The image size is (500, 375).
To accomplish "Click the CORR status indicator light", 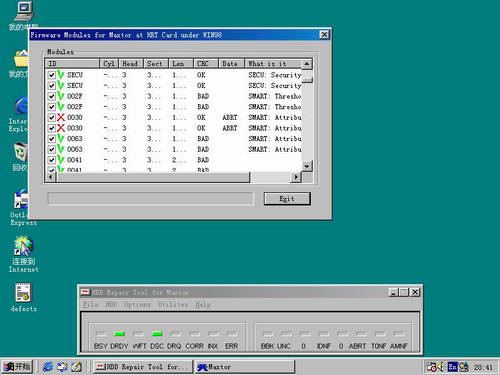I will pyautogui.click(x=194, y=334).
